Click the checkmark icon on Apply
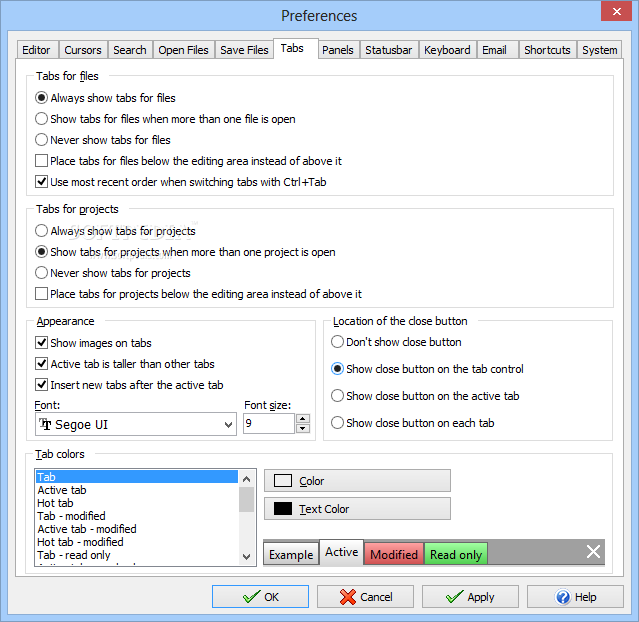 click(454, 597)
